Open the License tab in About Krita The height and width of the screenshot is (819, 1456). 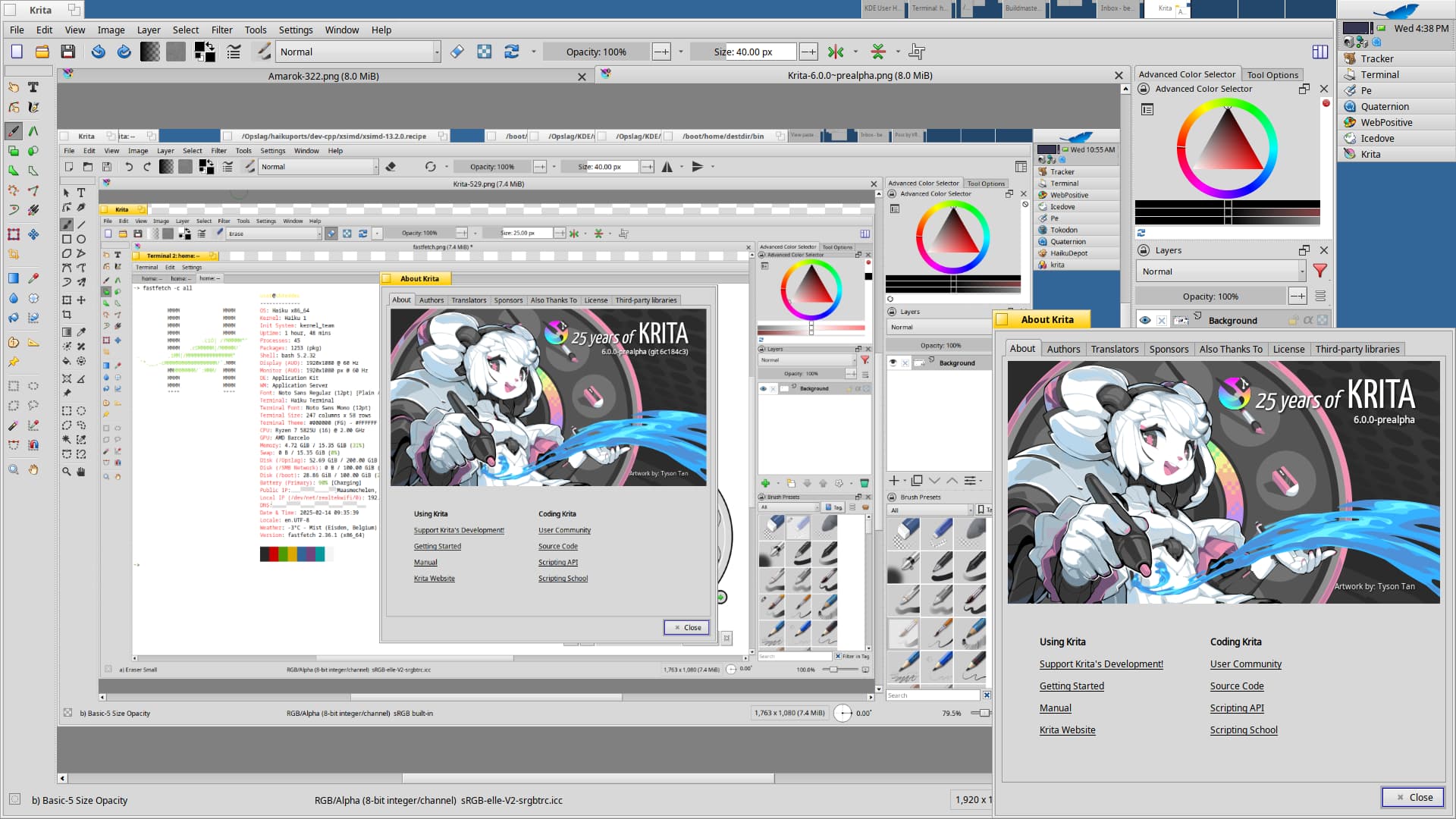coord(1288,349)
